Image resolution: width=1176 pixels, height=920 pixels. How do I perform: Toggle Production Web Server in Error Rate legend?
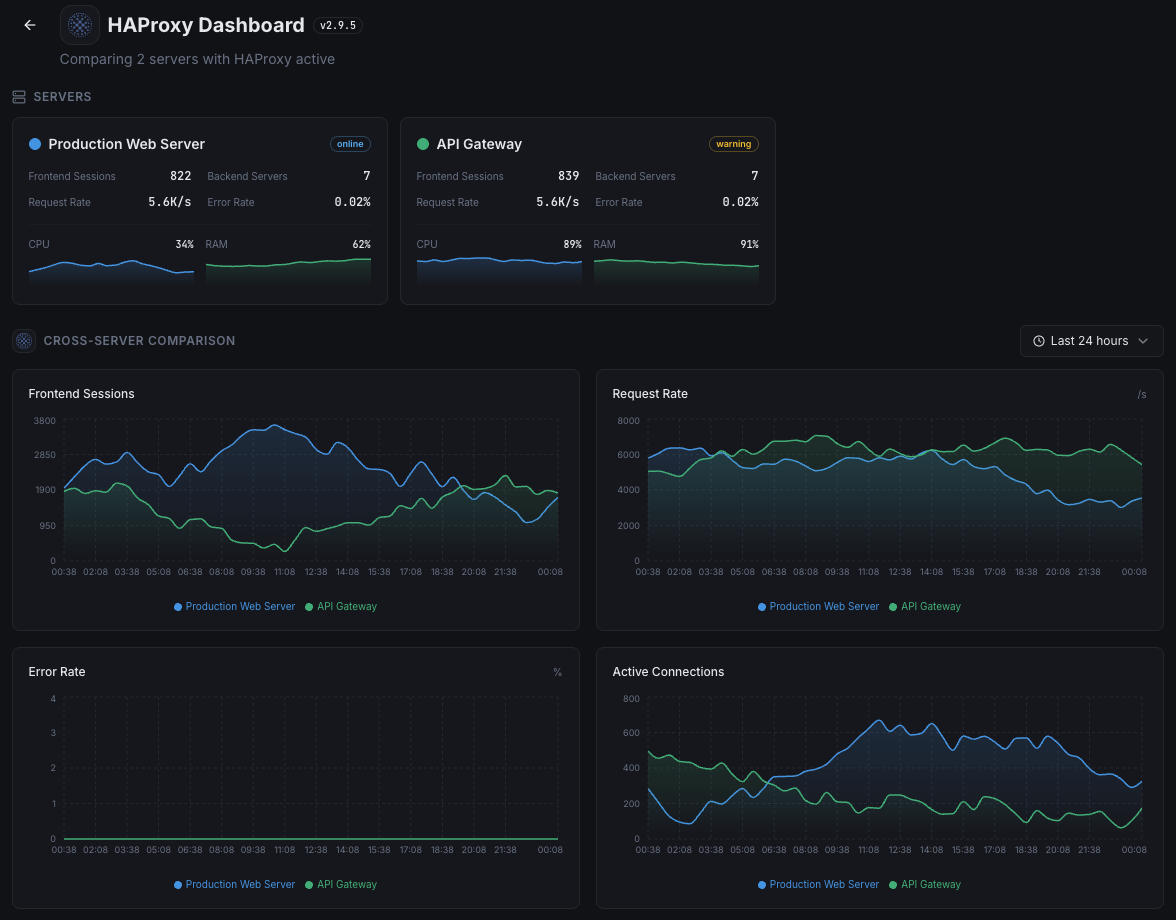tap(234, 884)
